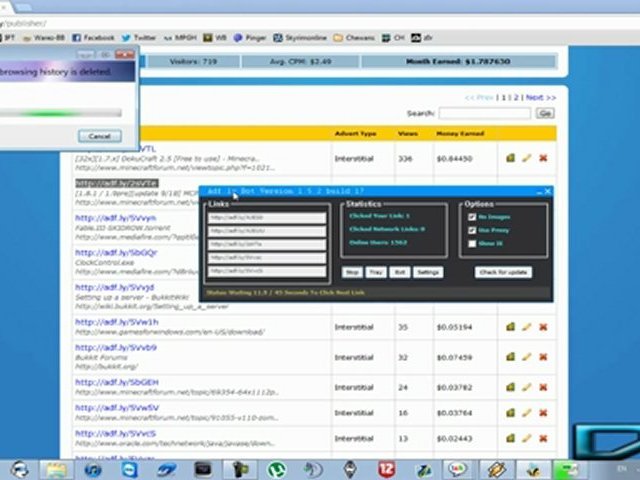Open the http://adf.ly/SVvyn link

[x=115, y=217]
